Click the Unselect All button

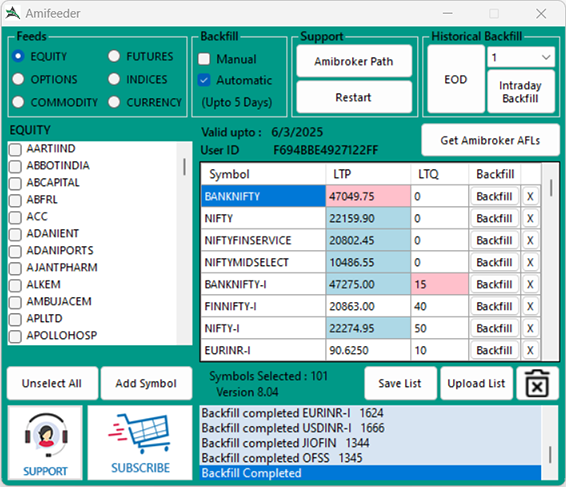pos(52,383)
